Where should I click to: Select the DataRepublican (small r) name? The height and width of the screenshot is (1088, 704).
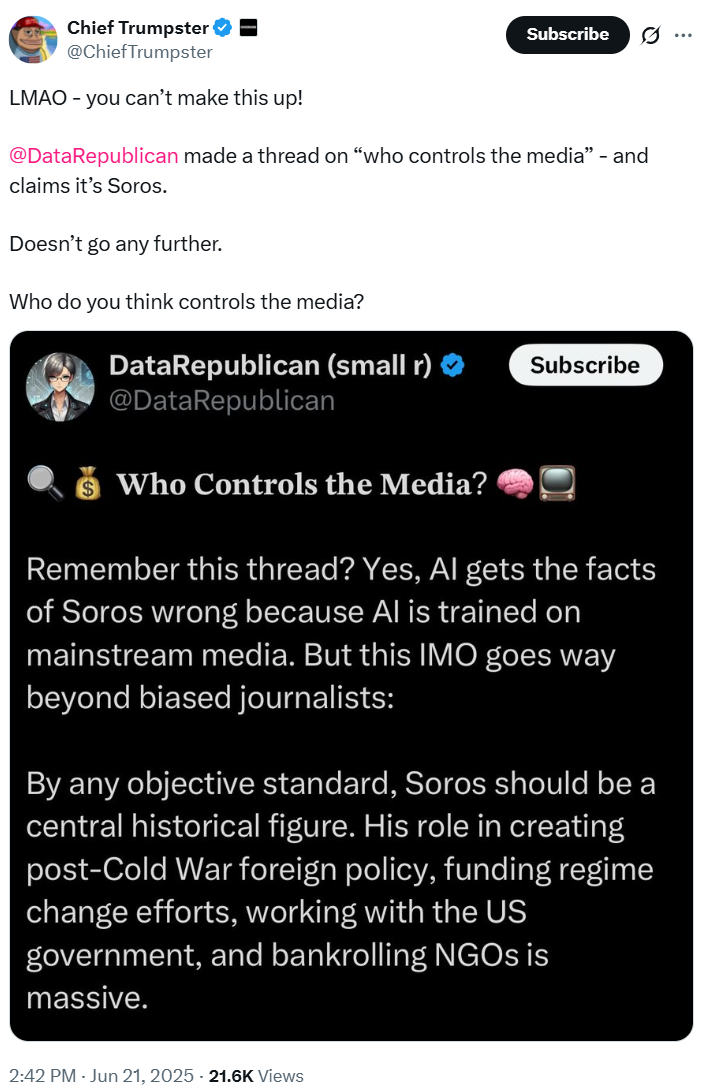(270, 366)
